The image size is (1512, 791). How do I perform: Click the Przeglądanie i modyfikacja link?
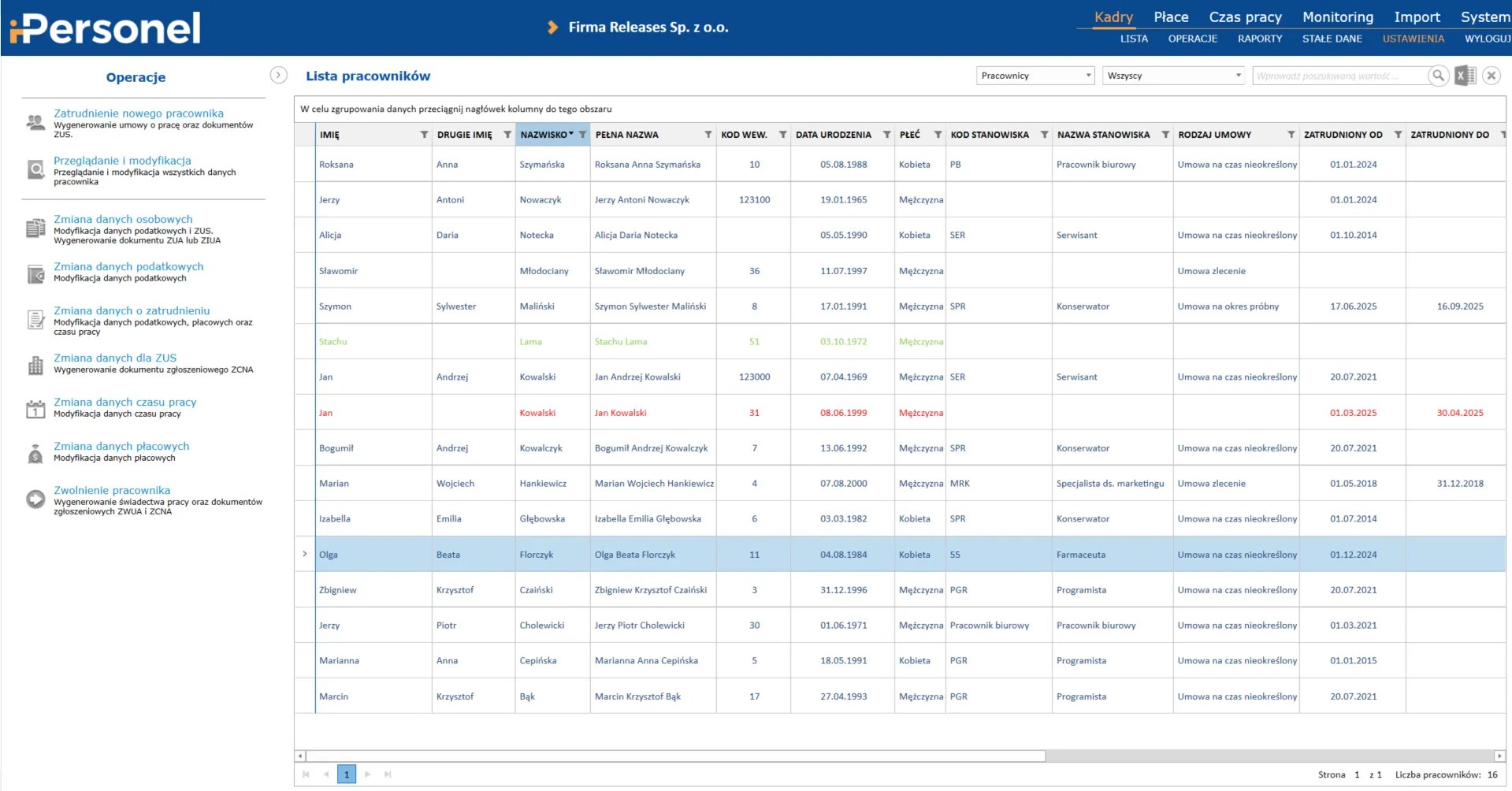coord(122,161)
